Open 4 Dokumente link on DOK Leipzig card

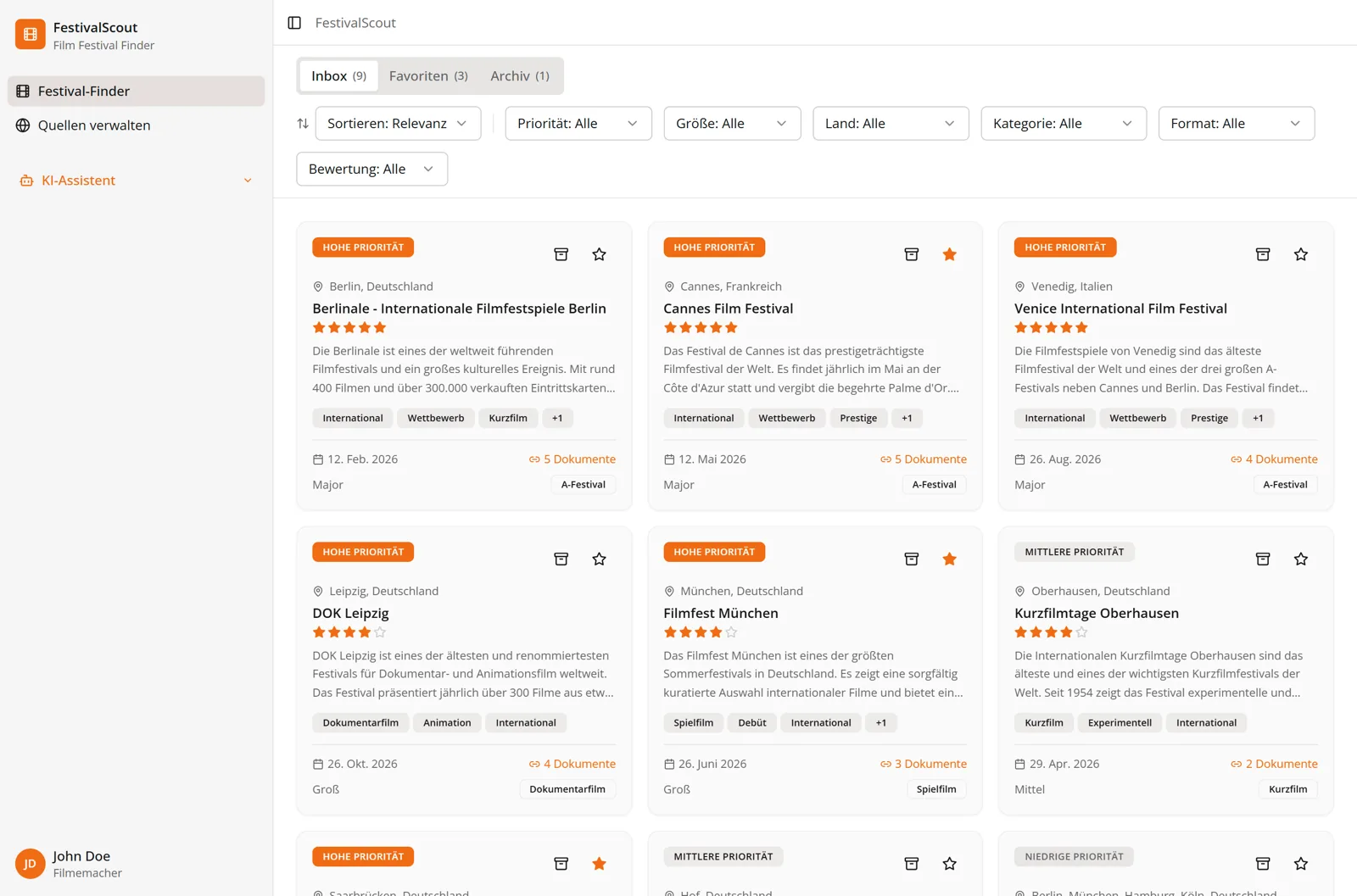tap(572, 764)
